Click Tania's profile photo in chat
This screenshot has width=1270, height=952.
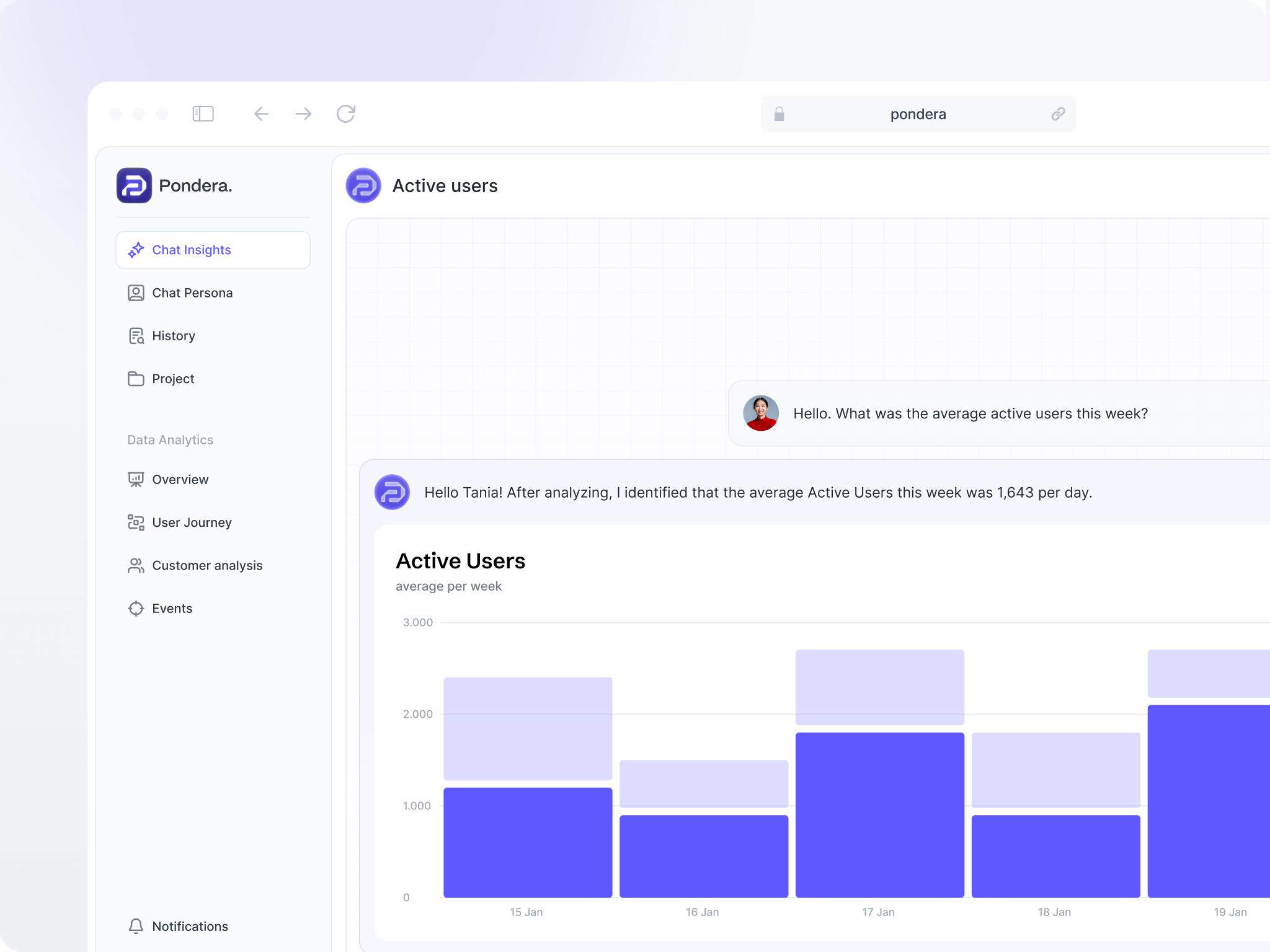tap(761, 413)
